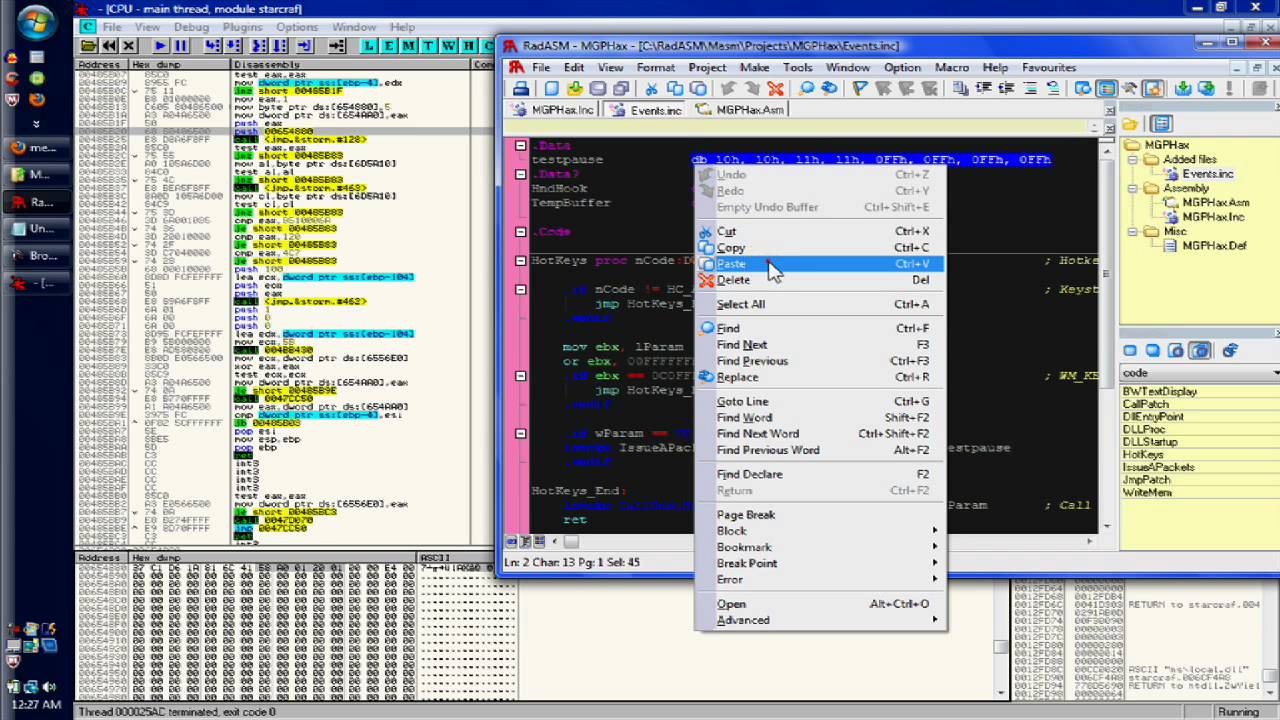
Task: Click the Close X icon in OllyDbg toolbar
Action: pos(128,46)
